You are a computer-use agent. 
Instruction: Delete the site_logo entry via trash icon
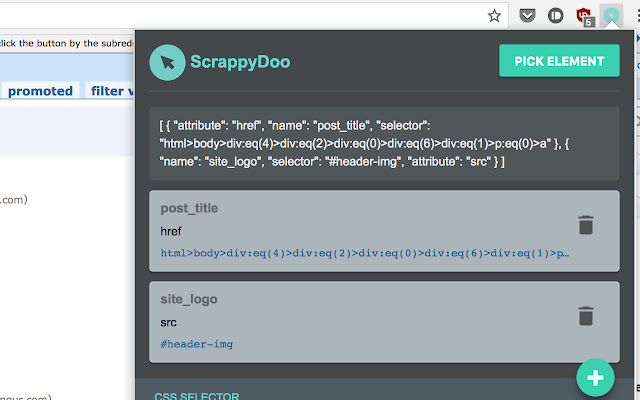coord(586,316)
